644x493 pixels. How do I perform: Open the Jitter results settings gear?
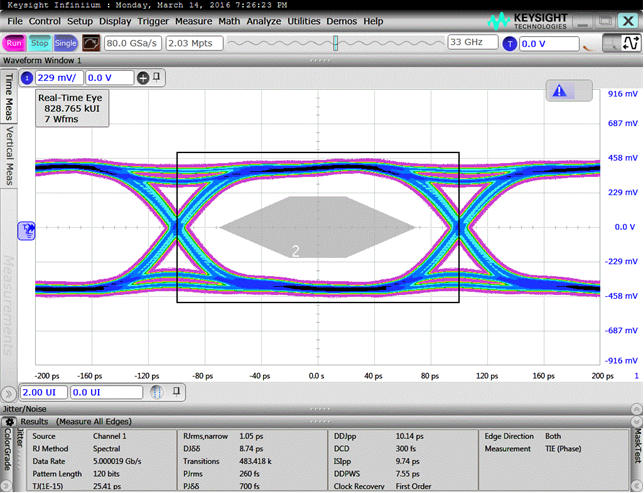pos(10,422)
